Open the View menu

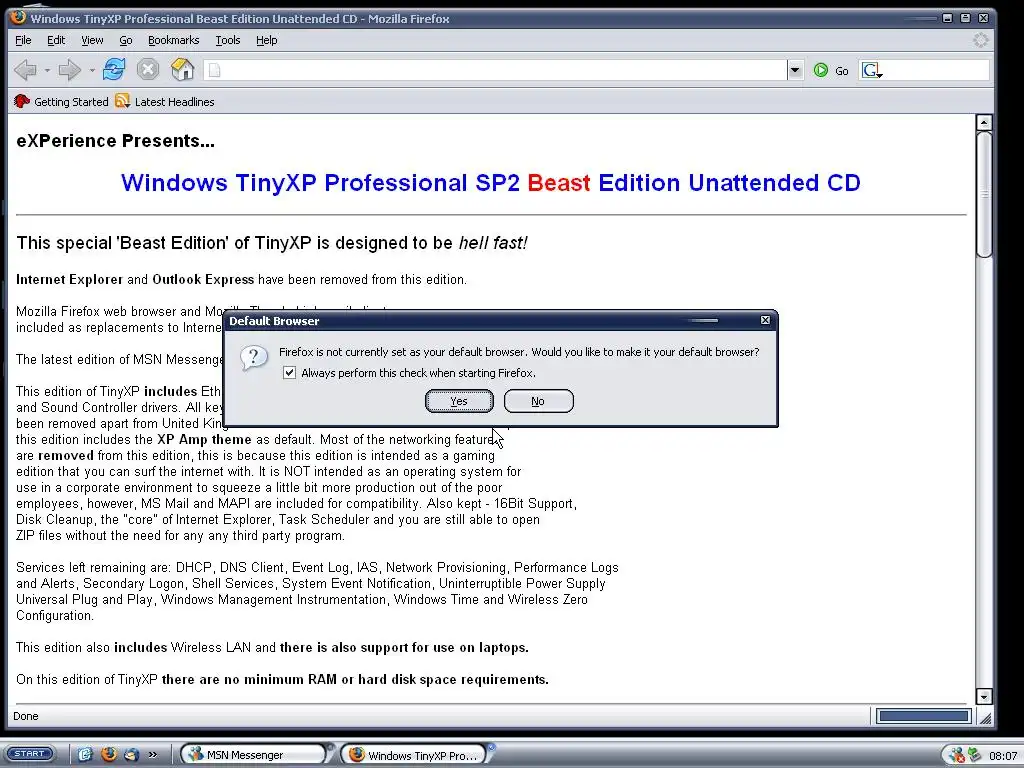coord(92,40)
